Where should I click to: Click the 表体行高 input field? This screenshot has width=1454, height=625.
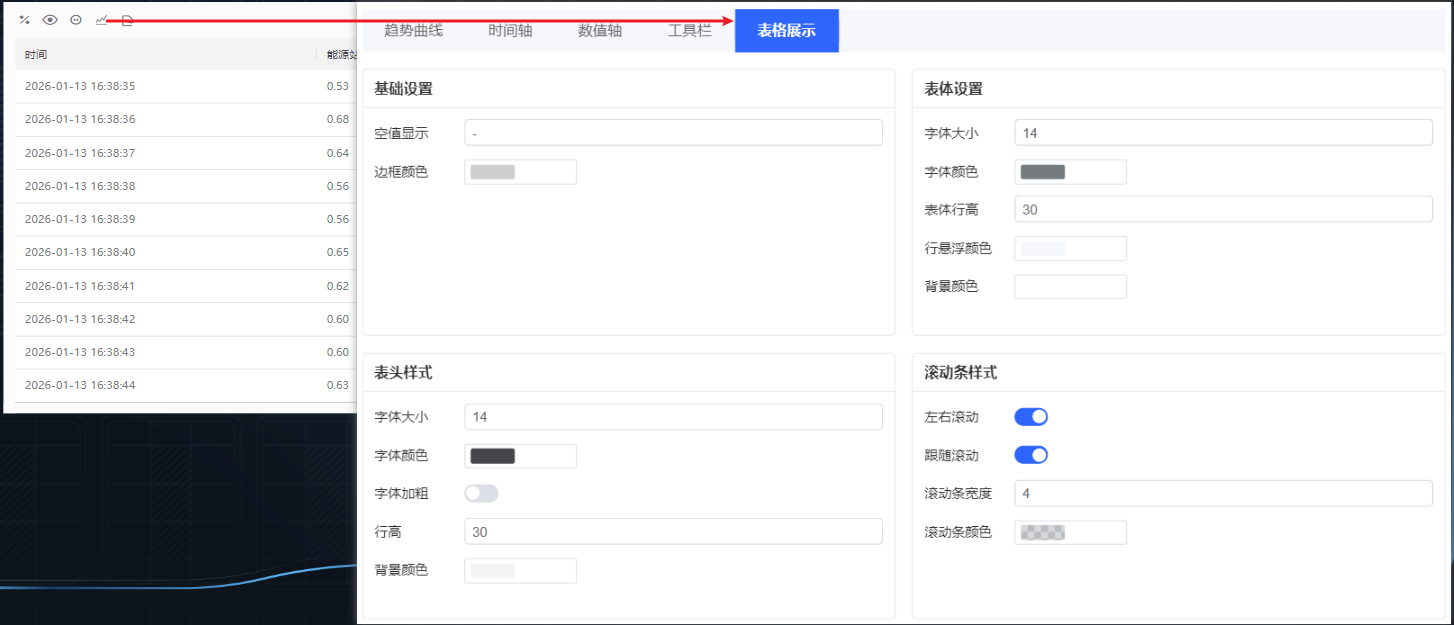click(1223, 209)
